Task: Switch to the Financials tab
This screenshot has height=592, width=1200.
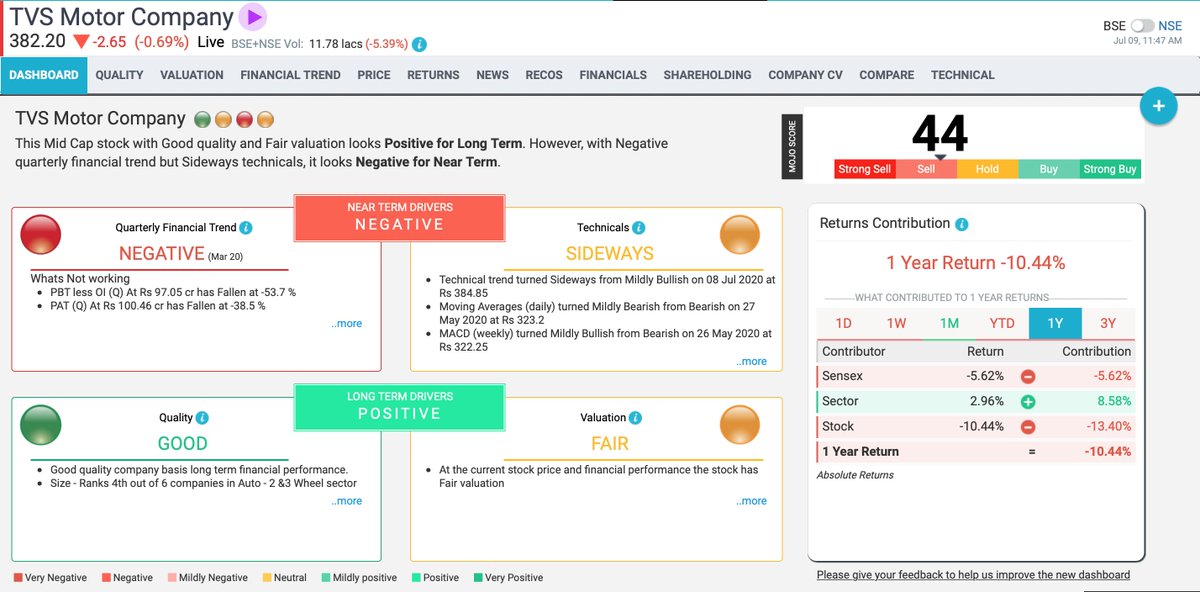Action: pyautogui.click(x=613, y=75)
